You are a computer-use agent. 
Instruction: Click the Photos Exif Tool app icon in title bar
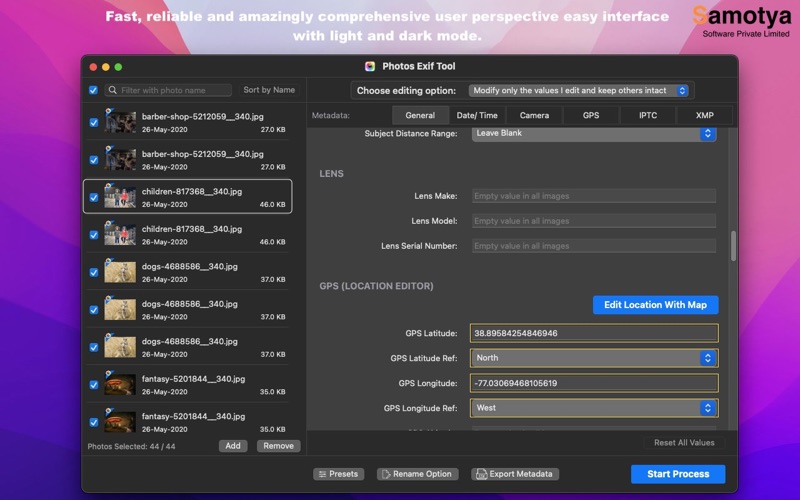(370, 66)
